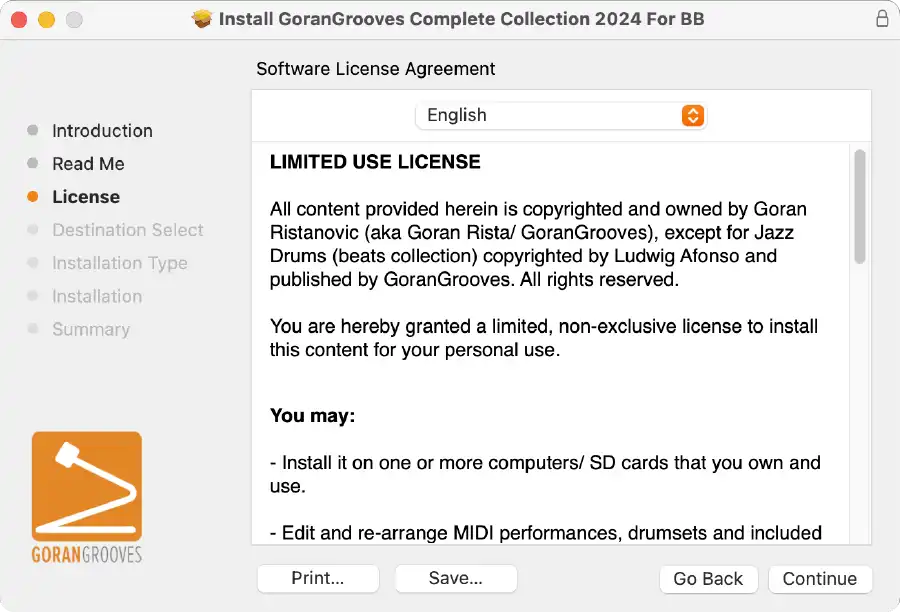Click the license text scrollbar thumb

859,206
